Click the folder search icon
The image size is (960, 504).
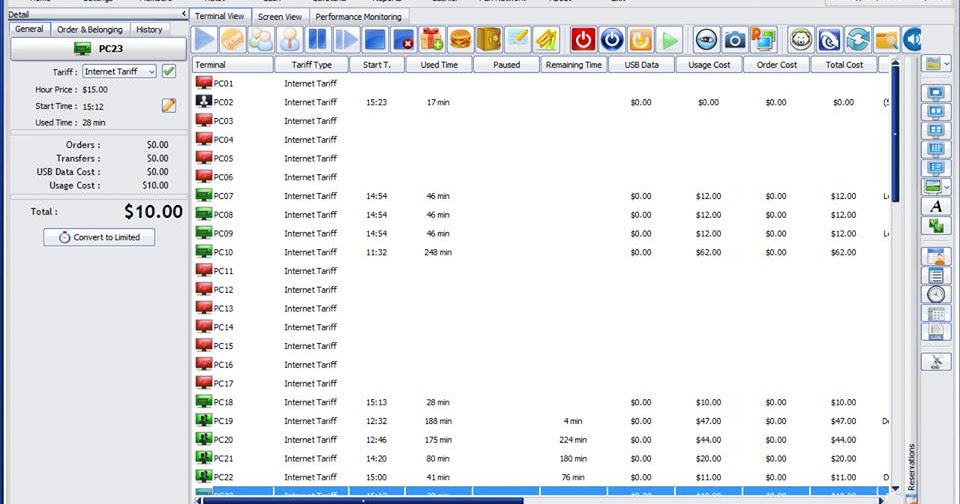[887, 40]
